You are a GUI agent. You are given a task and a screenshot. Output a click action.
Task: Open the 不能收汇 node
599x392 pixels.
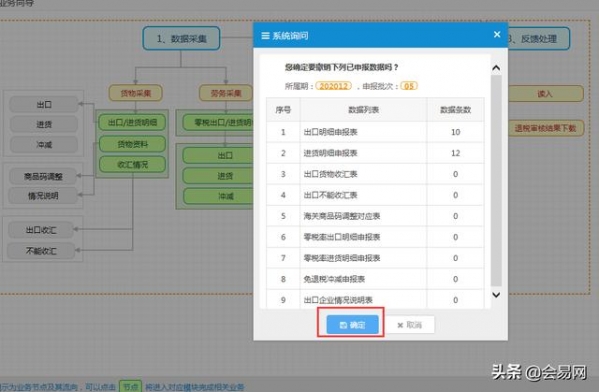(41, 251)
